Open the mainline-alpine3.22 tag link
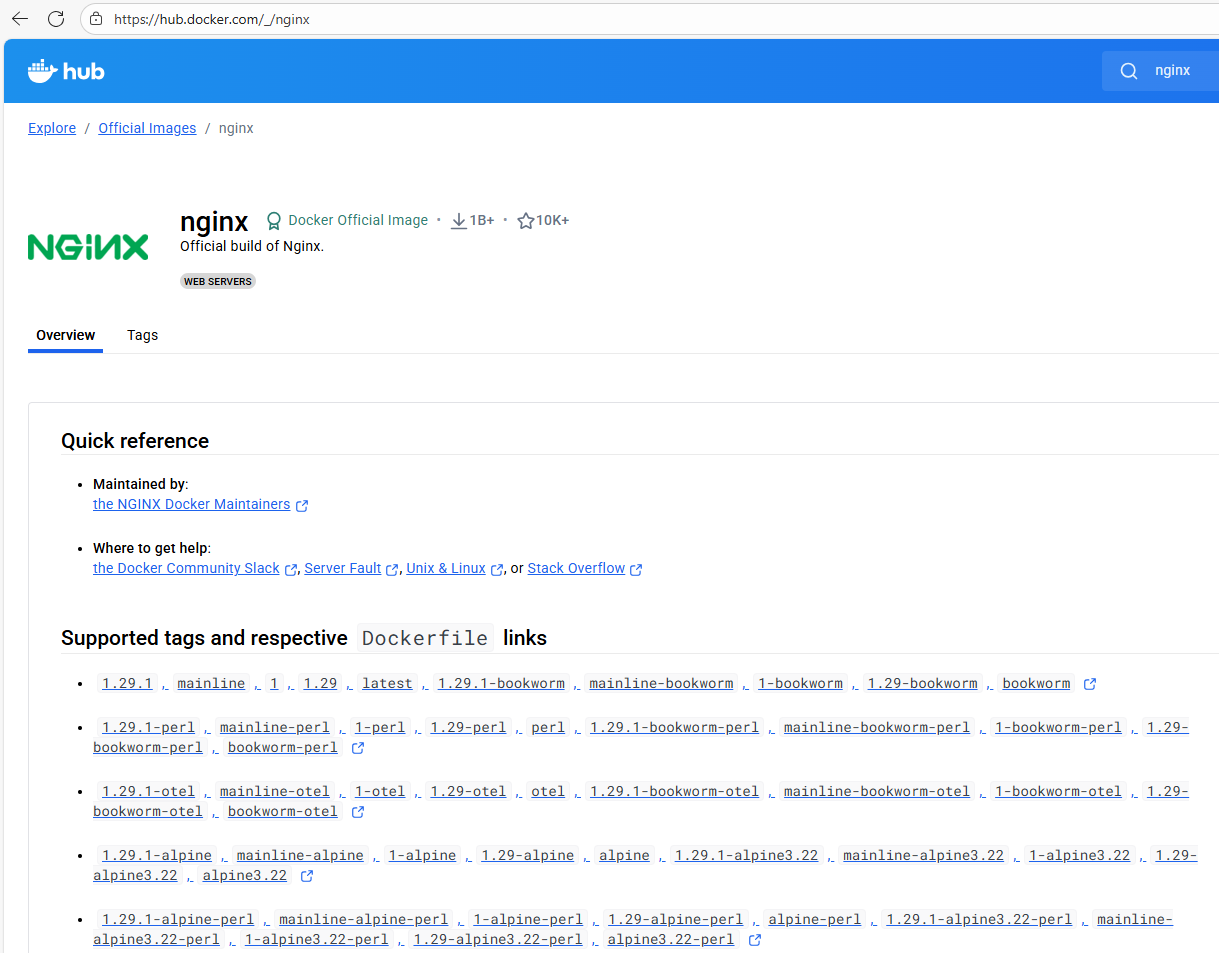This screenshot has width=1219, height=953. point(923,855)
